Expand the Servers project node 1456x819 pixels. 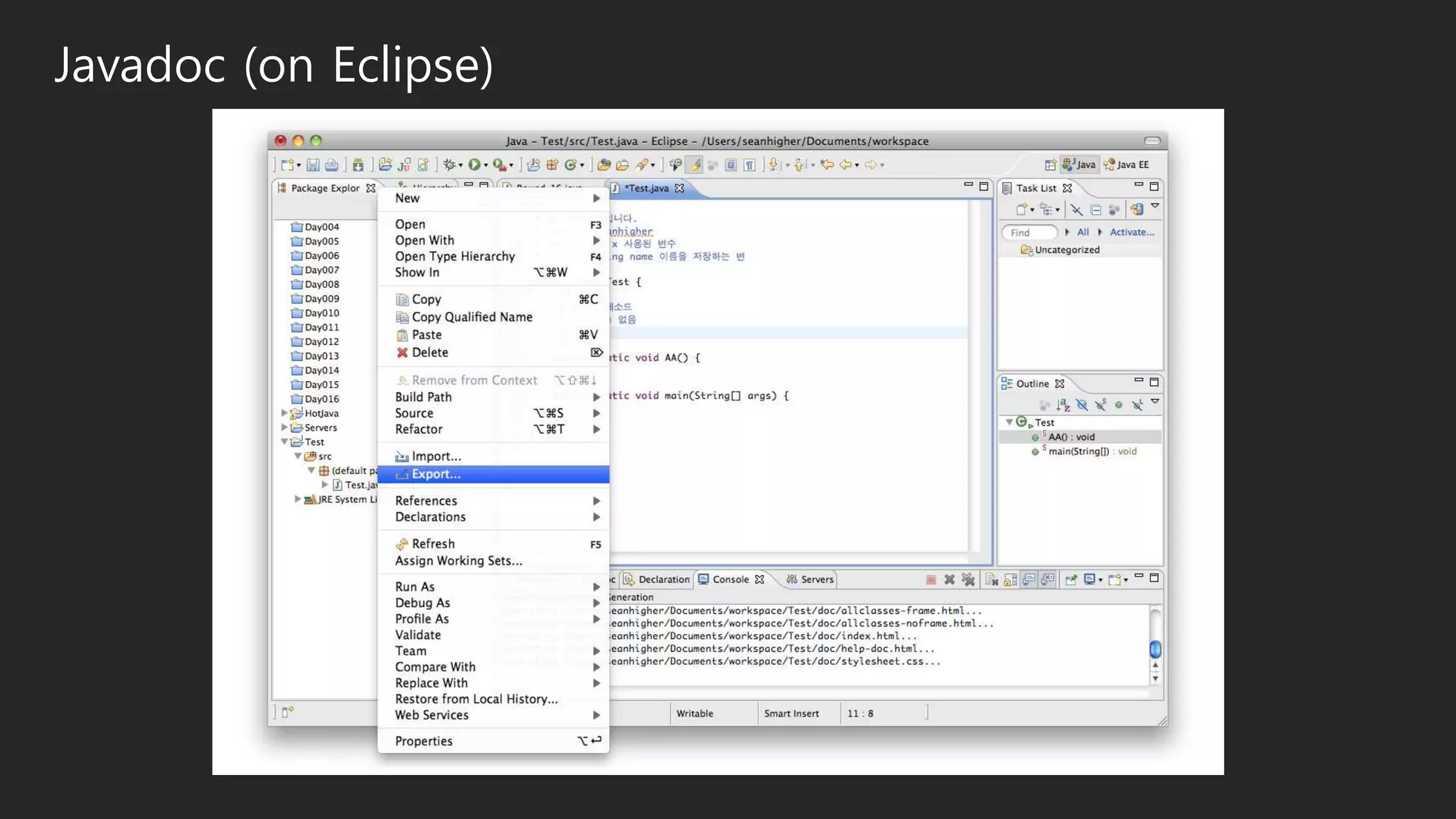284,427
